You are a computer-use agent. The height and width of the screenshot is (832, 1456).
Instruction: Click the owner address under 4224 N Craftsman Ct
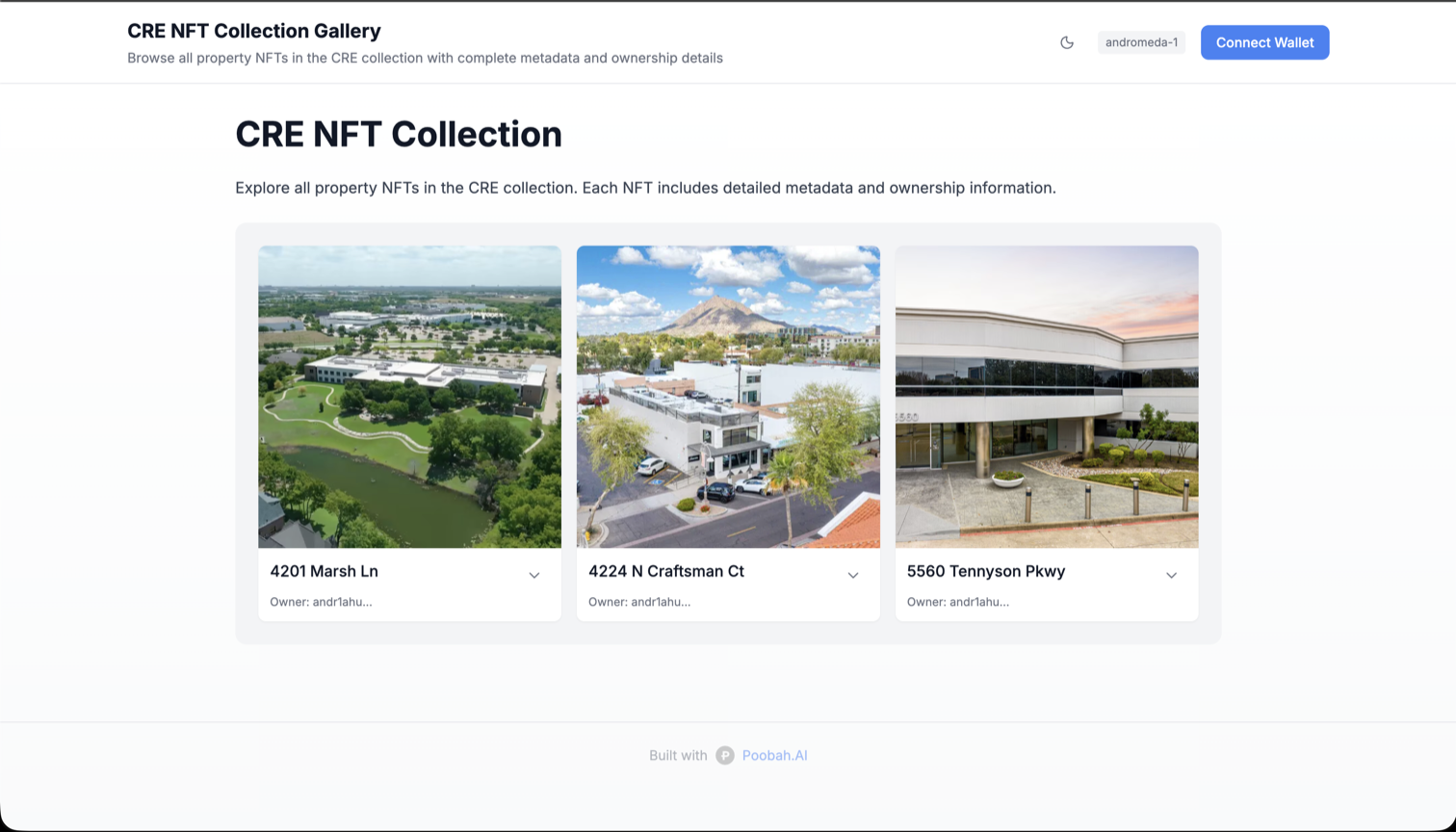coord(639,602)
